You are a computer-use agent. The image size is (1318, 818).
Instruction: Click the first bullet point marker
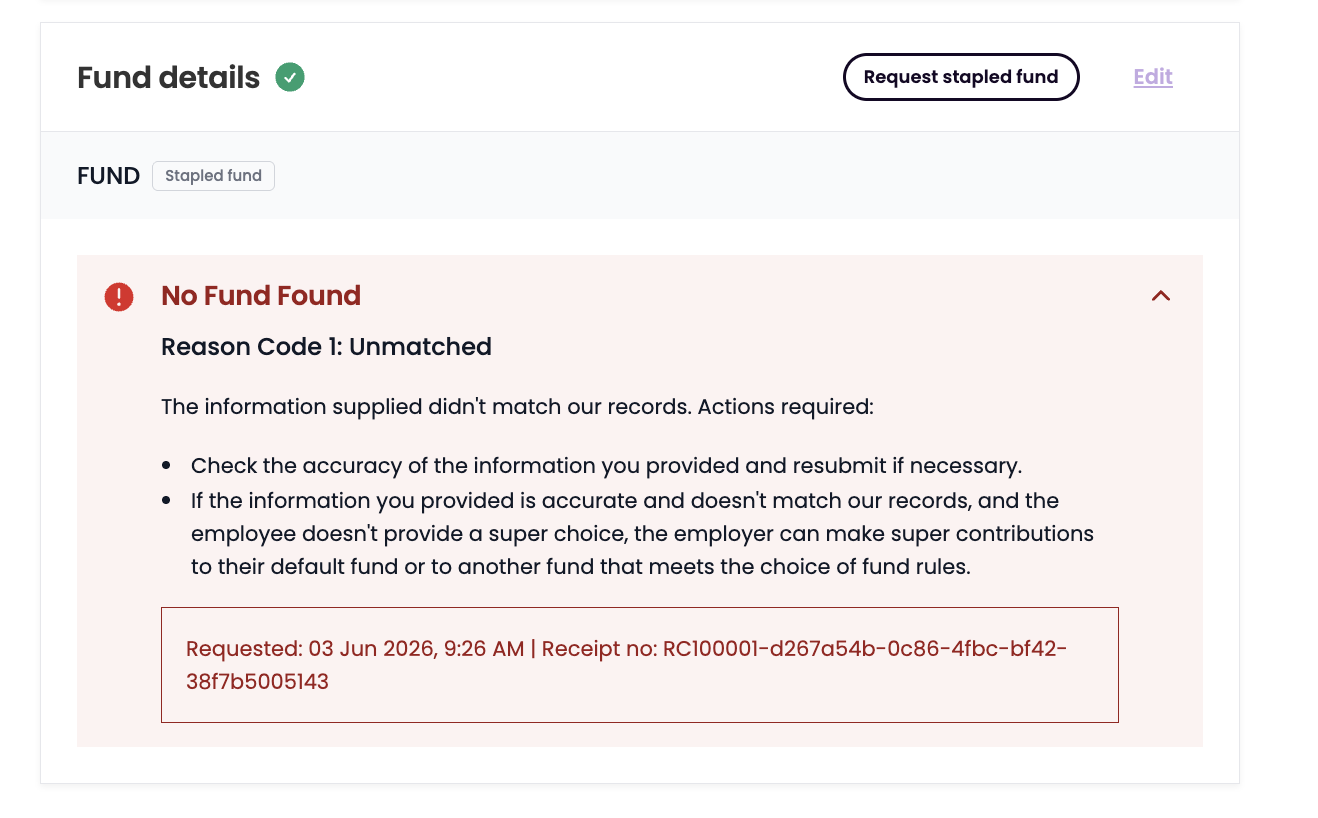[168, 467]
